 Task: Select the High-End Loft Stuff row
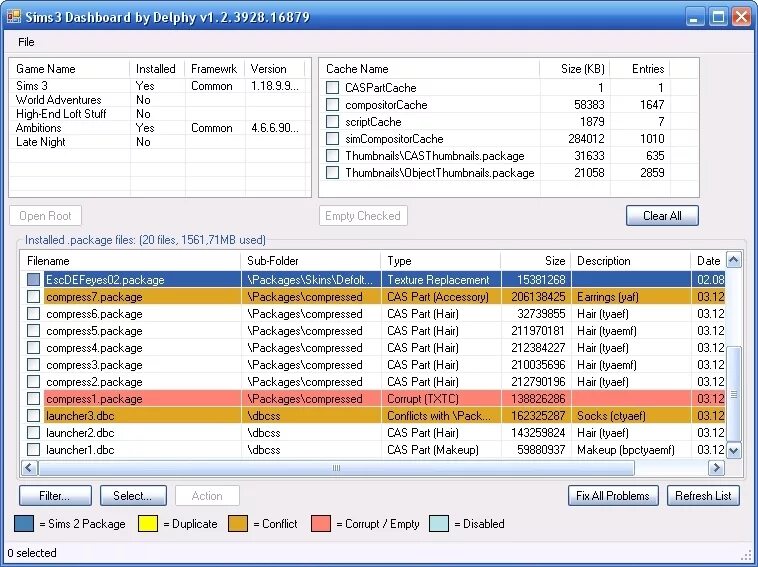tap(160, 114)
